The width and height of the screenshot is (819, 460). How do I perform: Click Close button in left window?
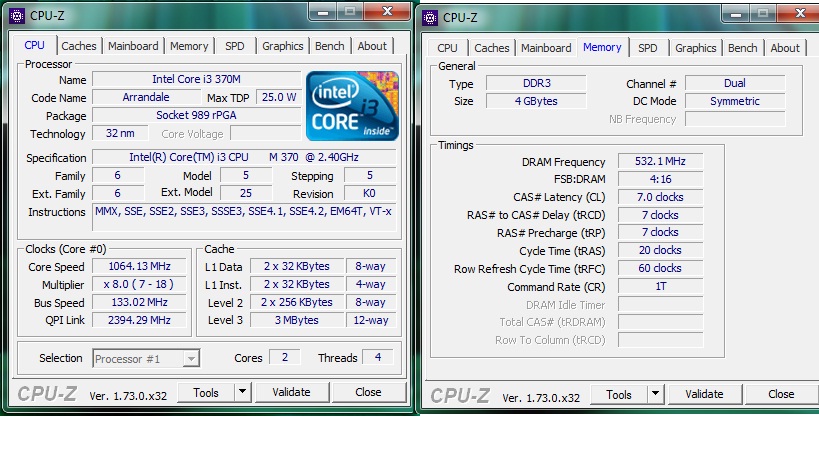368,392
